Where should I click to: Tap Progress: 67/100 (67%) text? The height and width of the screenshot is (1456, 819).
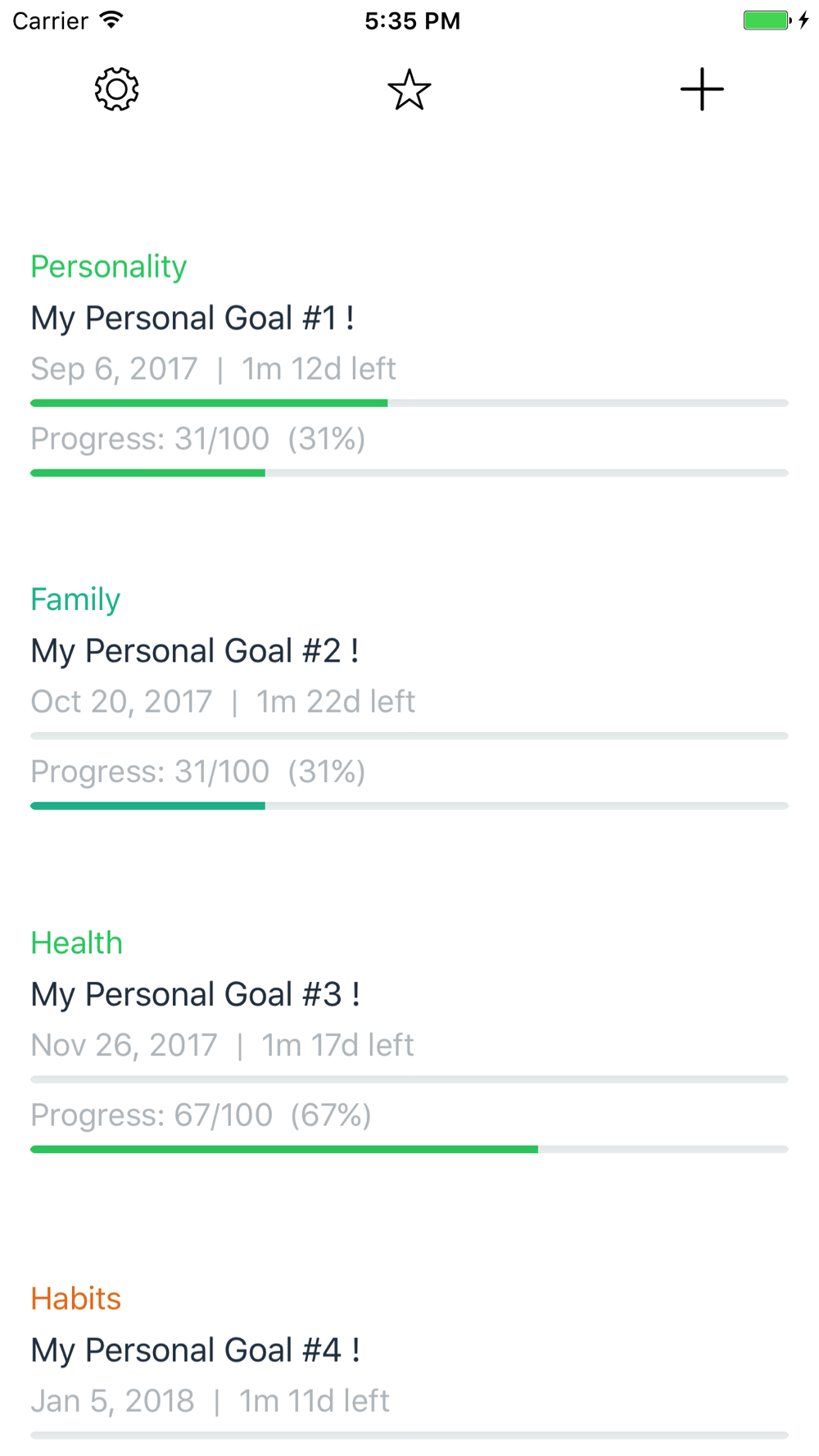[x=201, y=1115]
